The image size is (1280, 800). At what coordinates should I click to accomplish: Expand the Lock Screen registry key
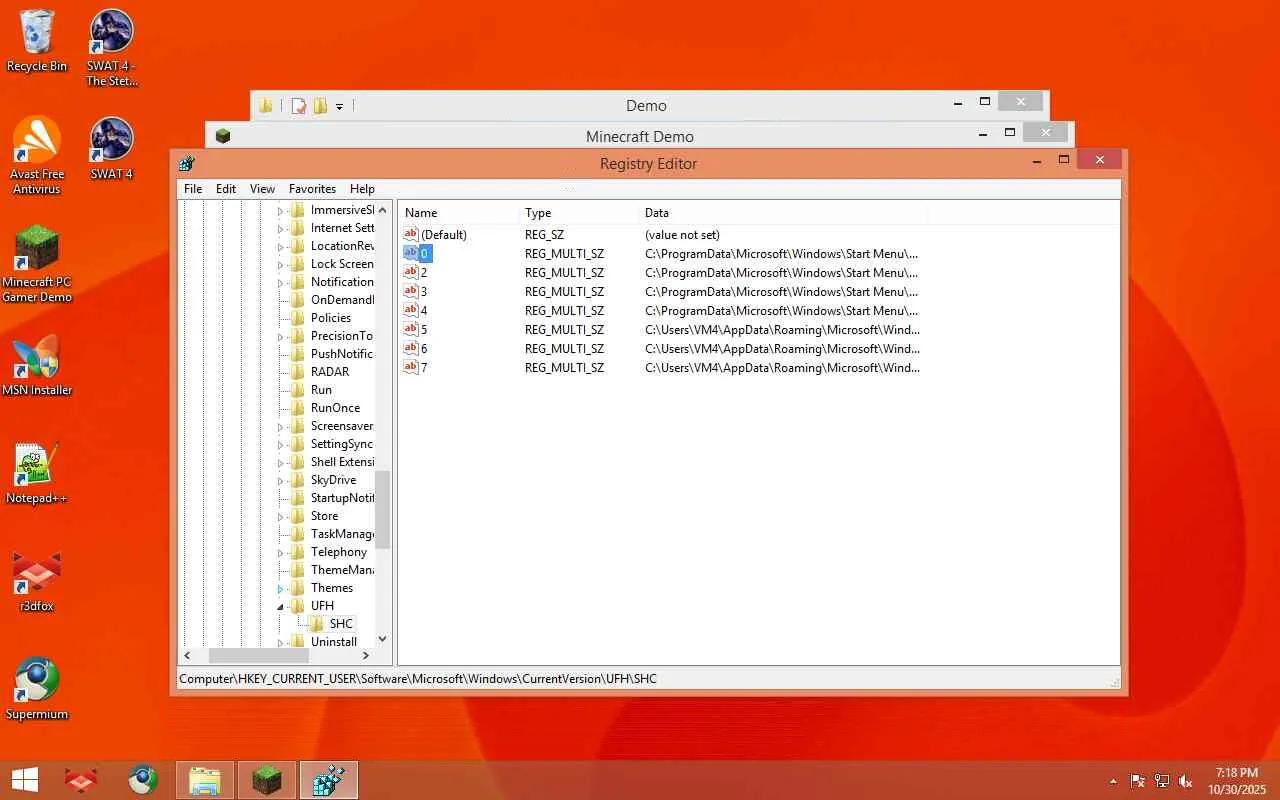(281, 264)
